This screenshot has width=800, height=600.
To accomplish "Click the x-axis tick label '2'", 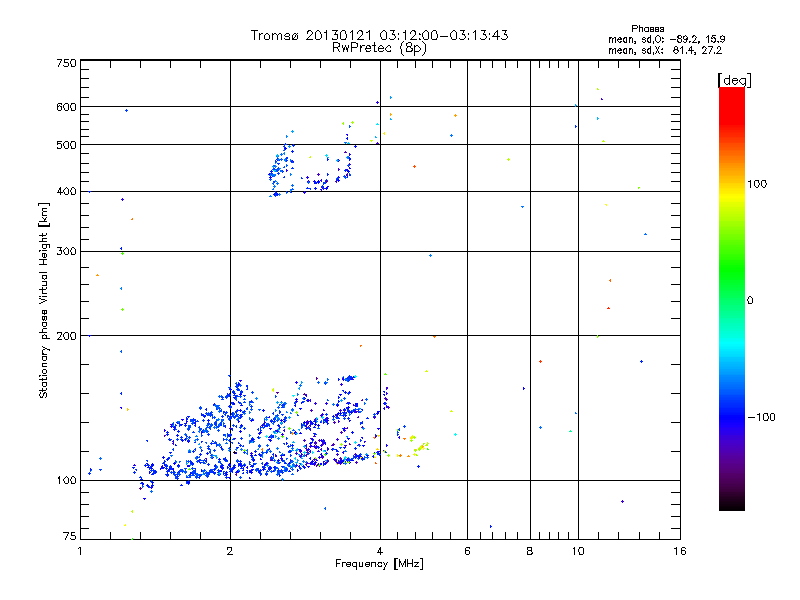I will pos(230,551).
